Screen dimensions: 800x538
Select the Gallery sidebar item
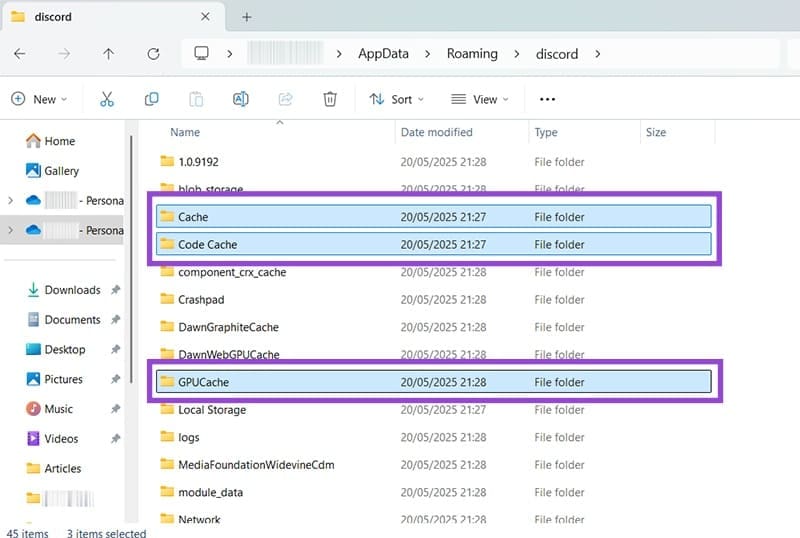61,171
